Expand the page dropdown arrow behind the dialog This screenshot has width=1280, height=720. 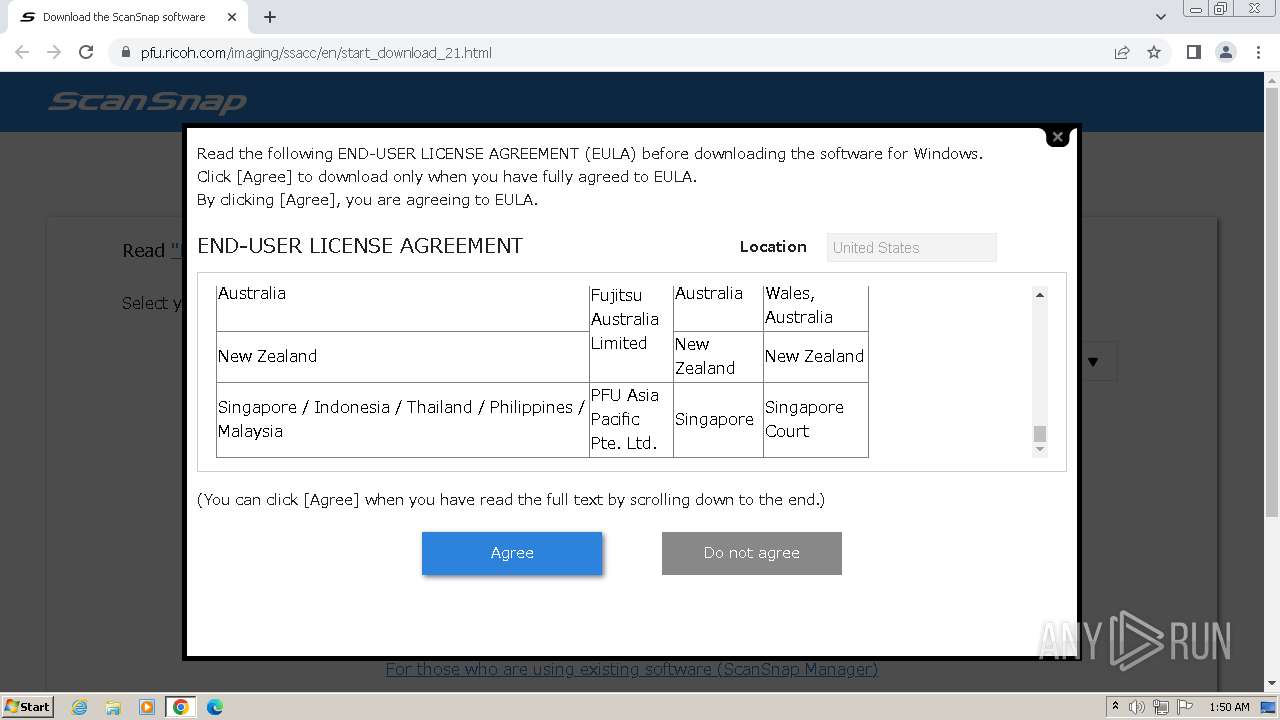tap(1093, 362)
